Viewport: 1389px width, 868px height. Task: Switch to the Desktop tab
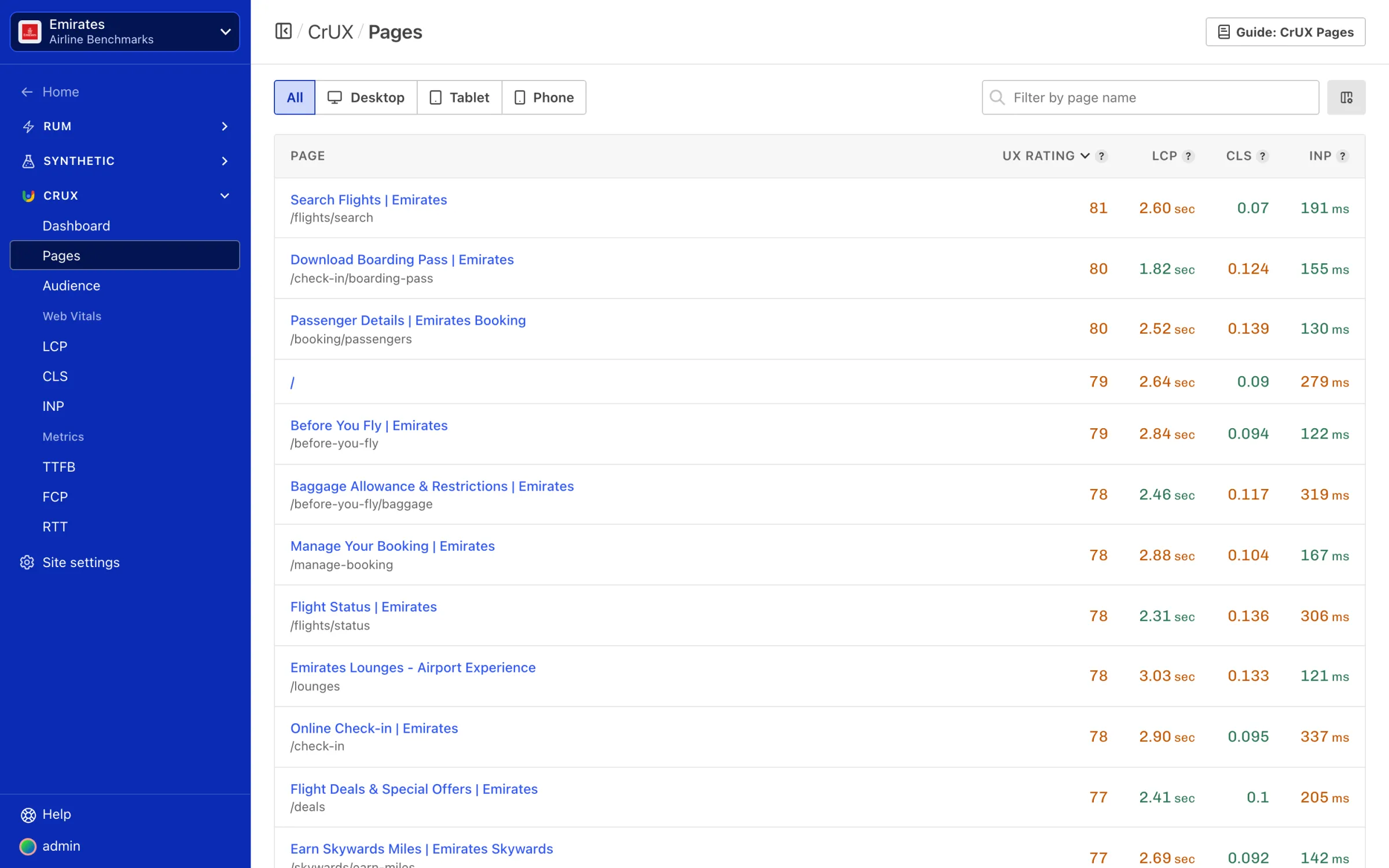coord(366,97)
